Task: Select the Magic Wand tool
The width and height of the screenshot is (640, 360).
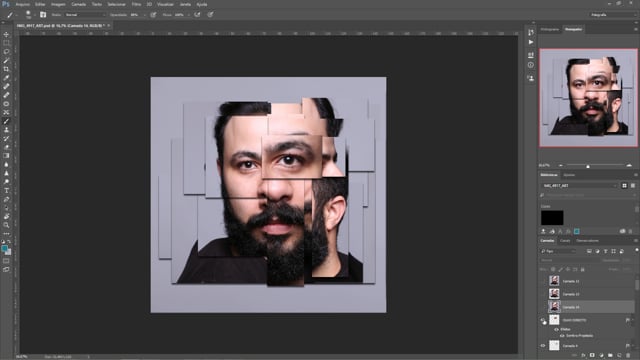Action: 6,60
